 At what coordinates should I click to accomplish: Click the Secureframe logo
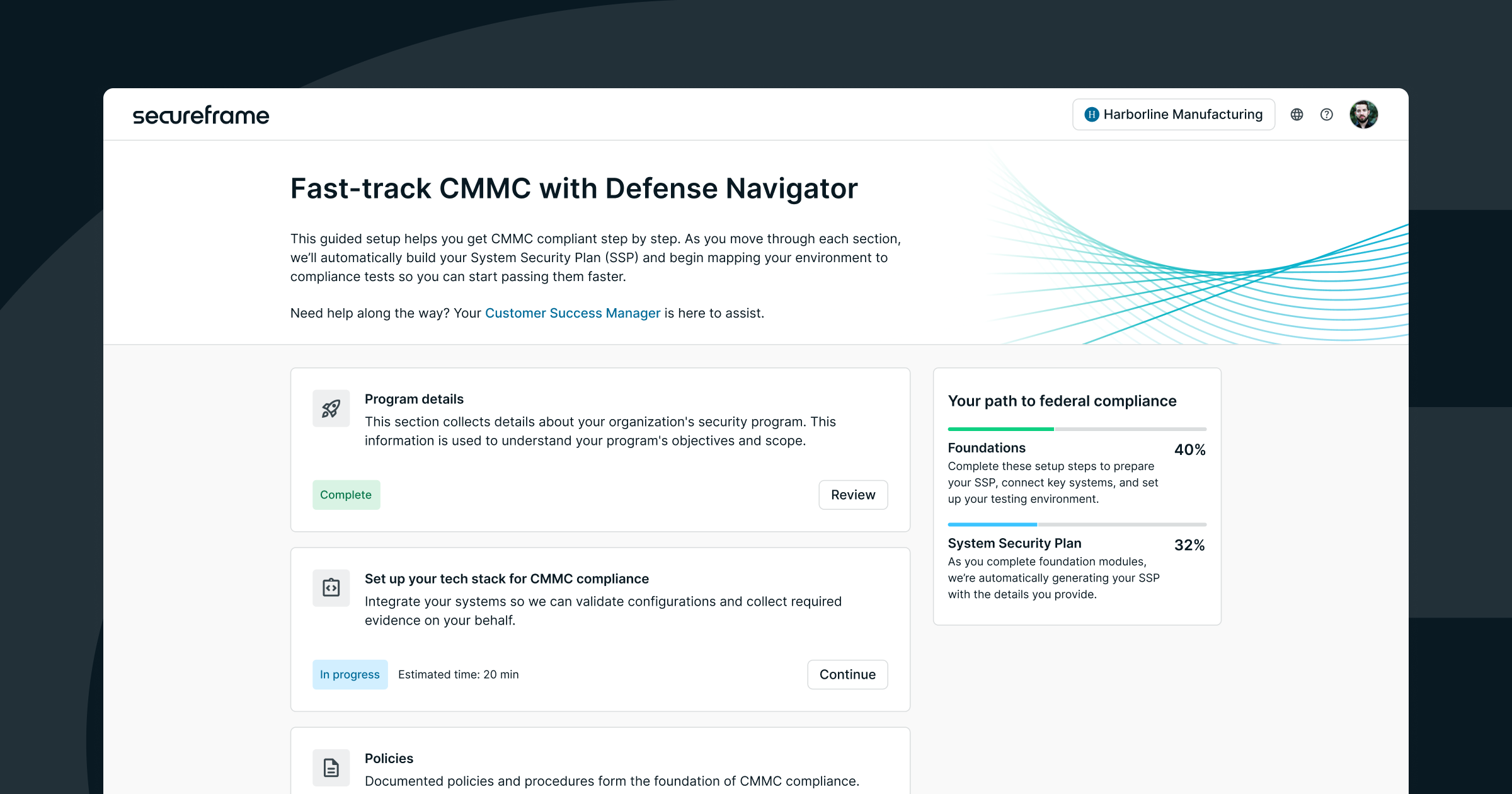click(200, 115)
